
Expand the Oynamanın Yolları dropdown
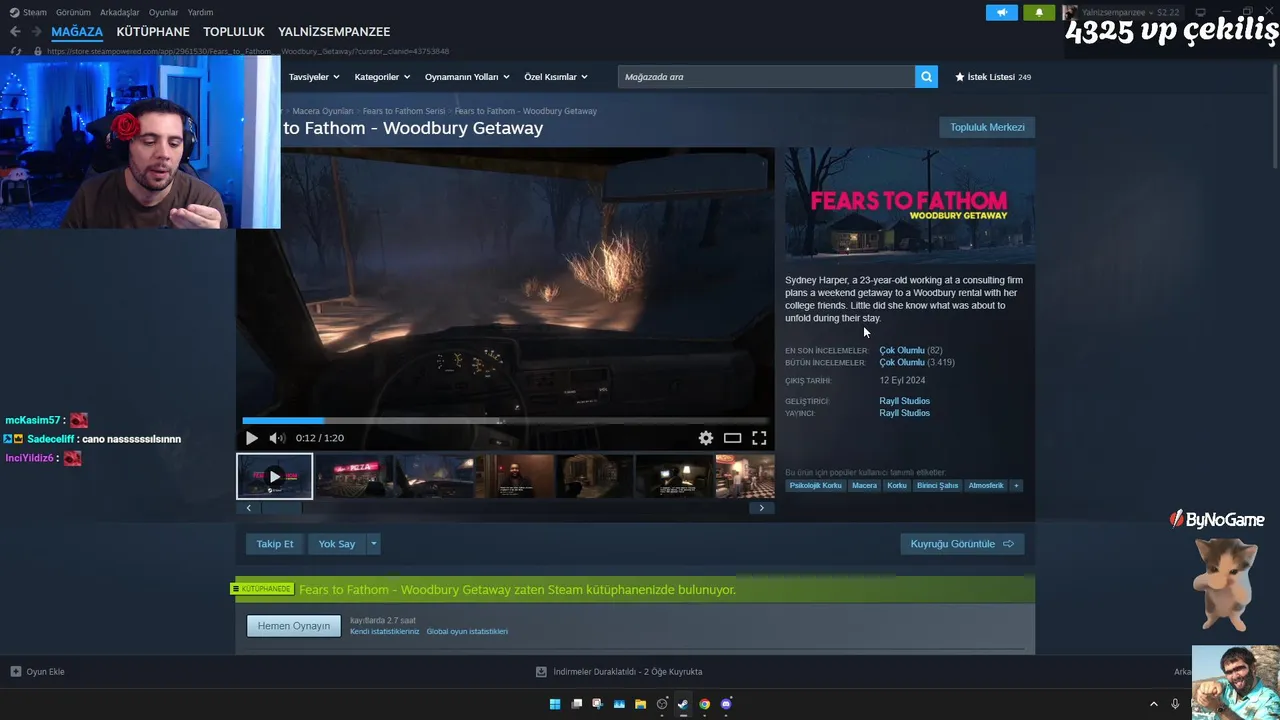[467, 77]
